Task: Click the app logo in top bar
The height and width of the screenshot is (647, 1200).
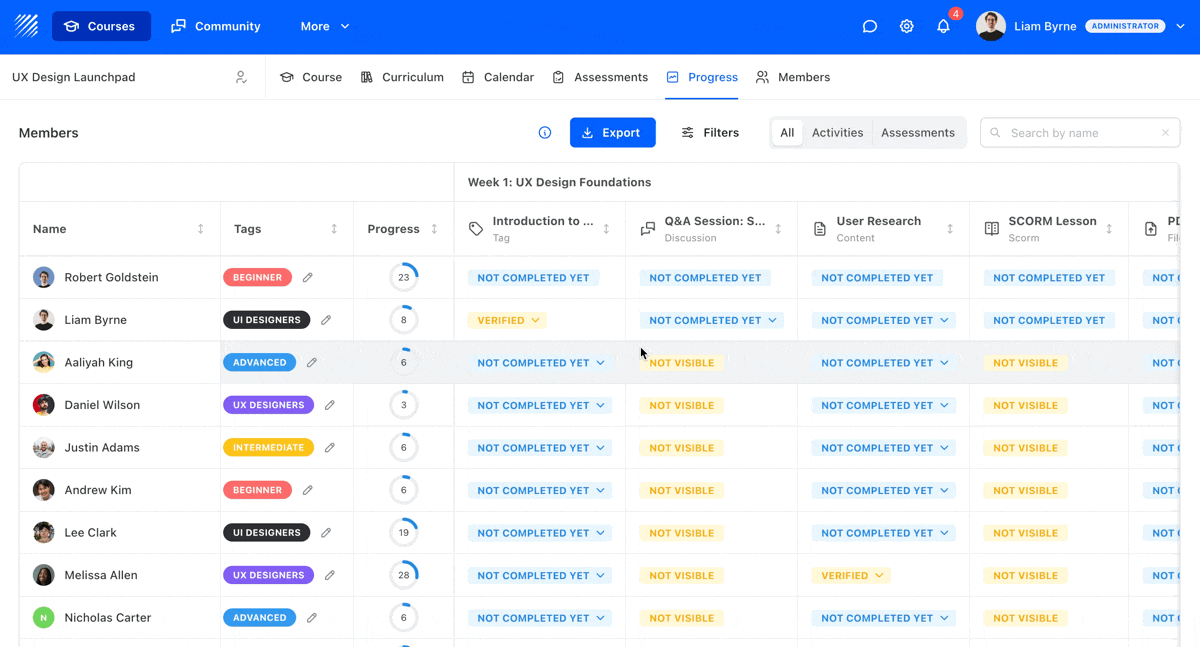Action: (x=27, y=26)
